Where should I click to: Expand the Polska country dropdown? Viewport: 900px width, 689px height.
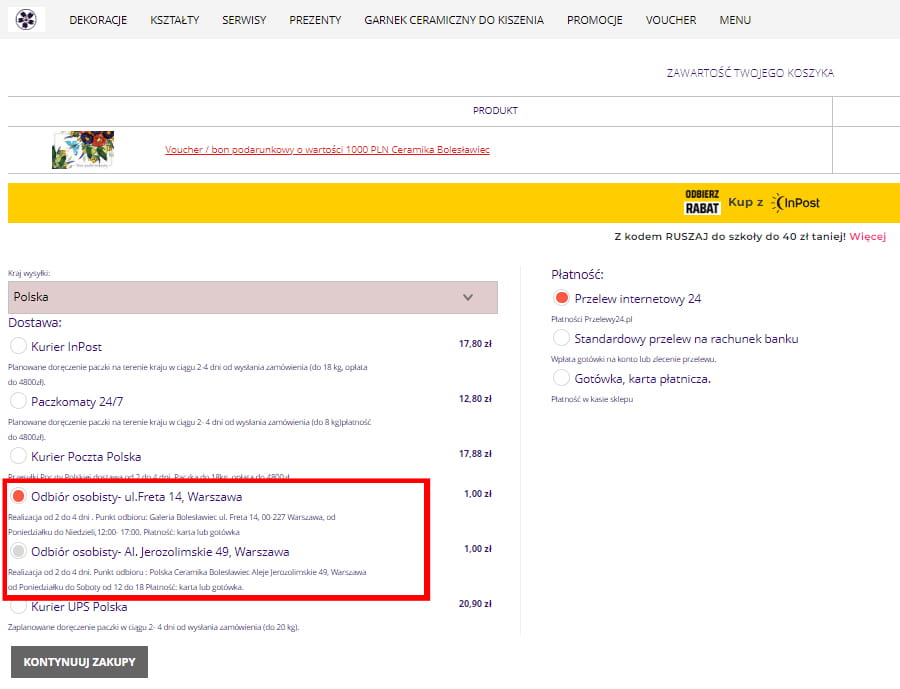tap(253, 297)
